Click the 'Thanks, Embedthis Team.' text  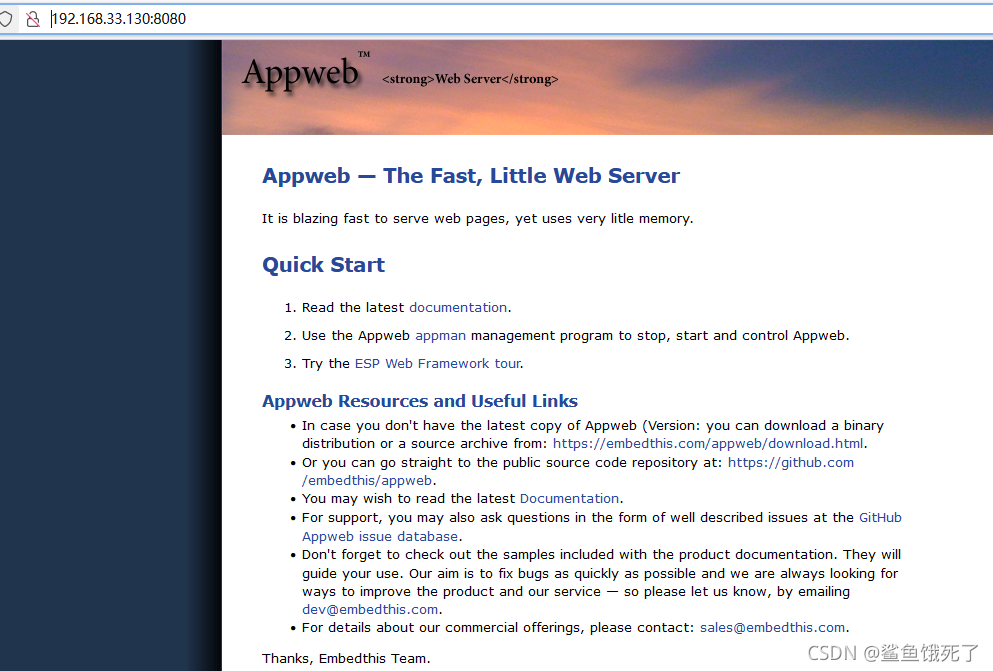click(346, 658)
